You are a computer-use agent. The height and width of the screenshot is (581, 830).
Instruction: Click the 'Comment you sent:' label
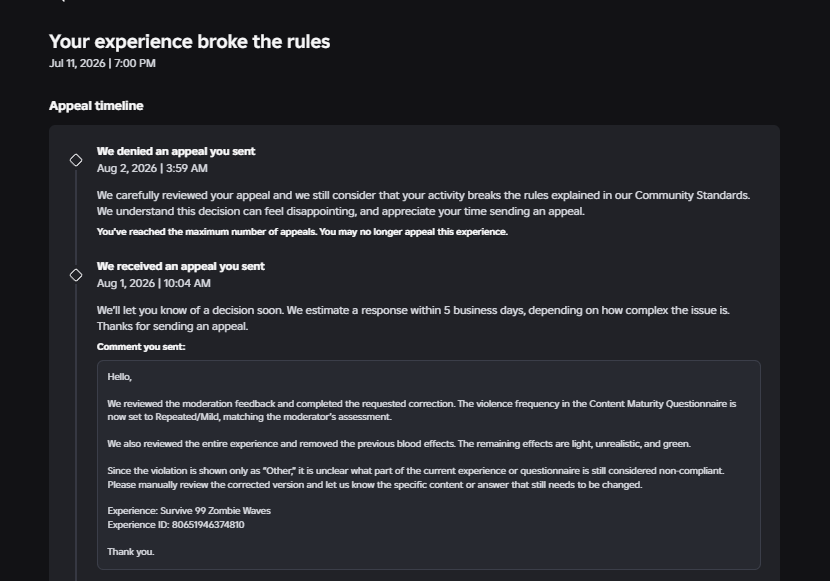(x=141, y=347)
